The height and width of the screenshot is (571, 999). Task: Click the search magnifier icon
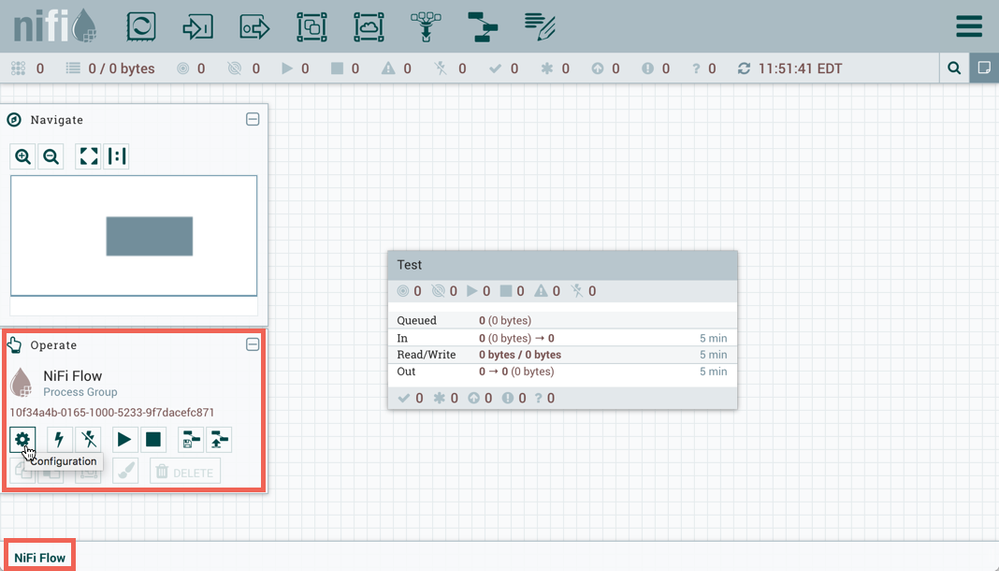pos(954,69)
